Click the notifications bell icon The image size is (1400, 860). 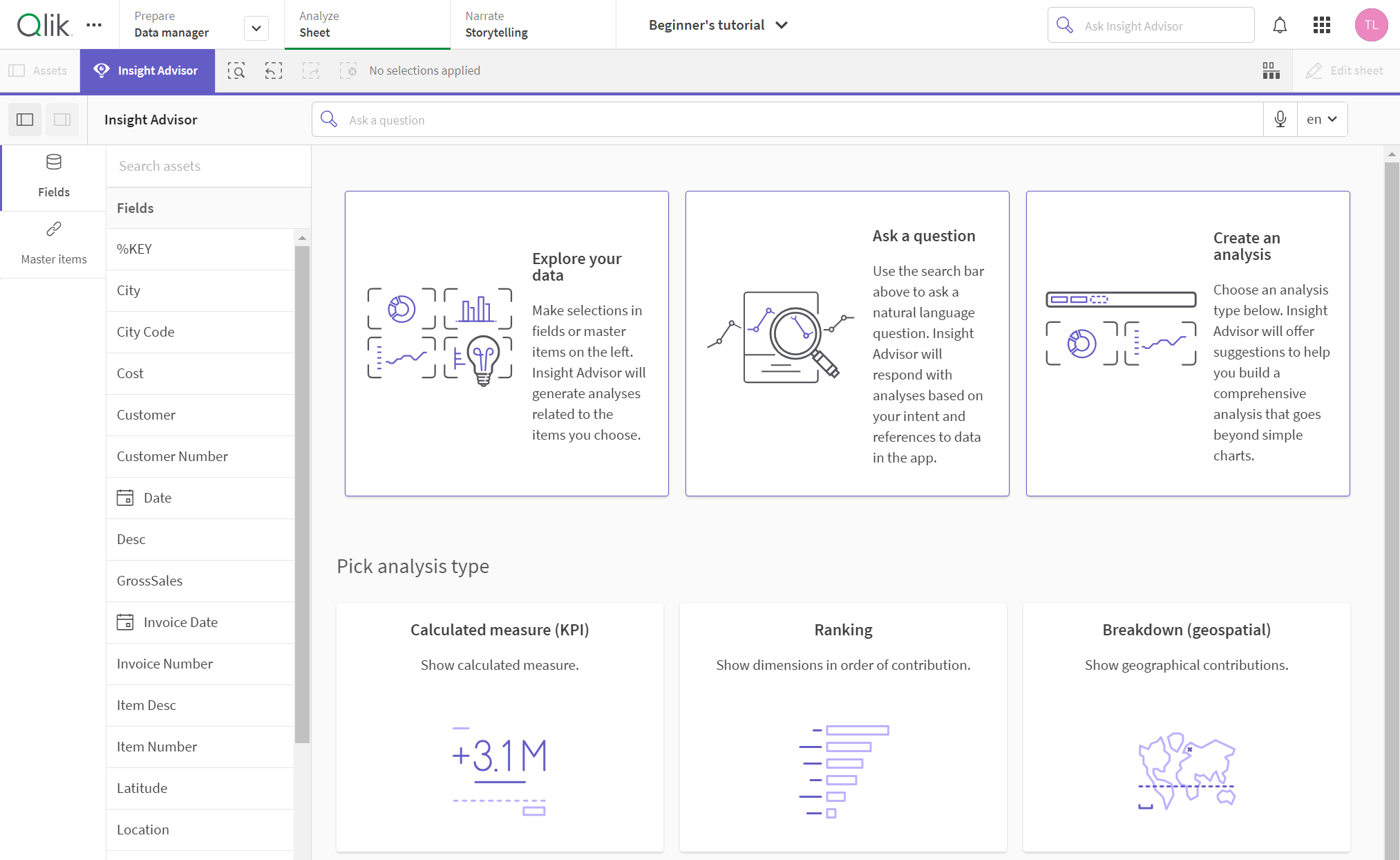(x=1280, y=25)
